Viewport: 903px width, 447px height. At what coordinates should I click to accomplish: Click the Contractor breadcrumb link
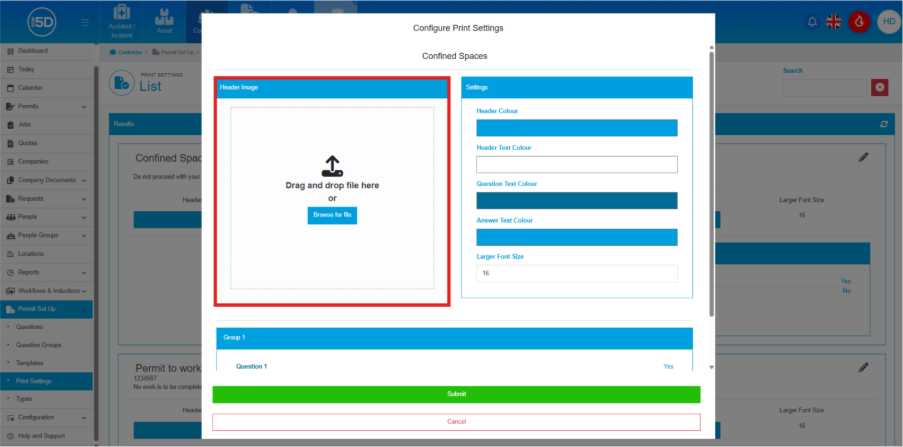(126, 52)
